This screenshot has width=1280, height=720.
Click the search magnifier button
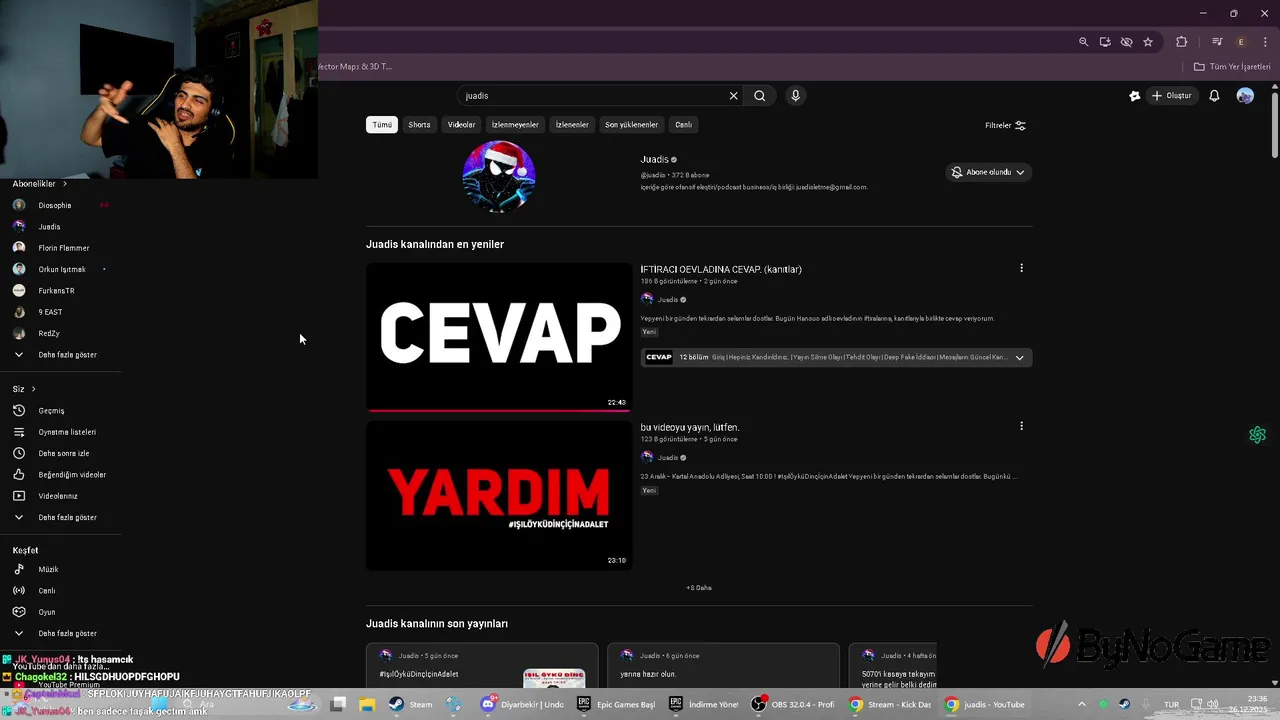760,96
